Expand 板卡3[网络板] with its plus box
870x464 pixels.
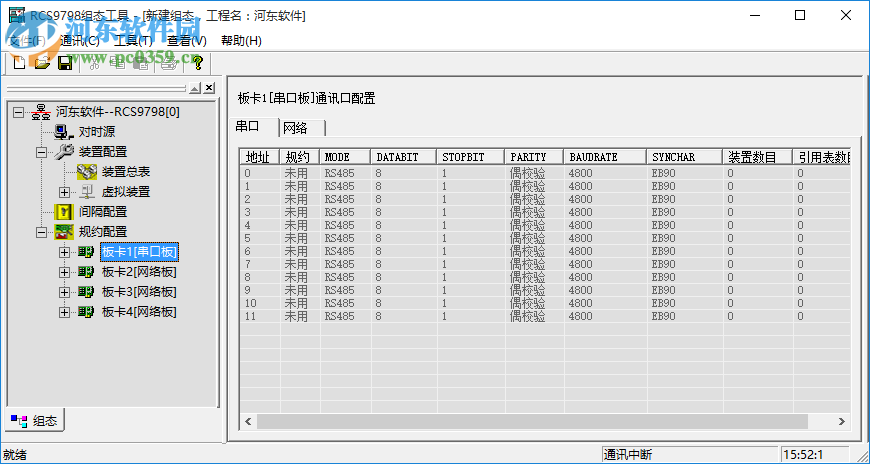(64, 292)
